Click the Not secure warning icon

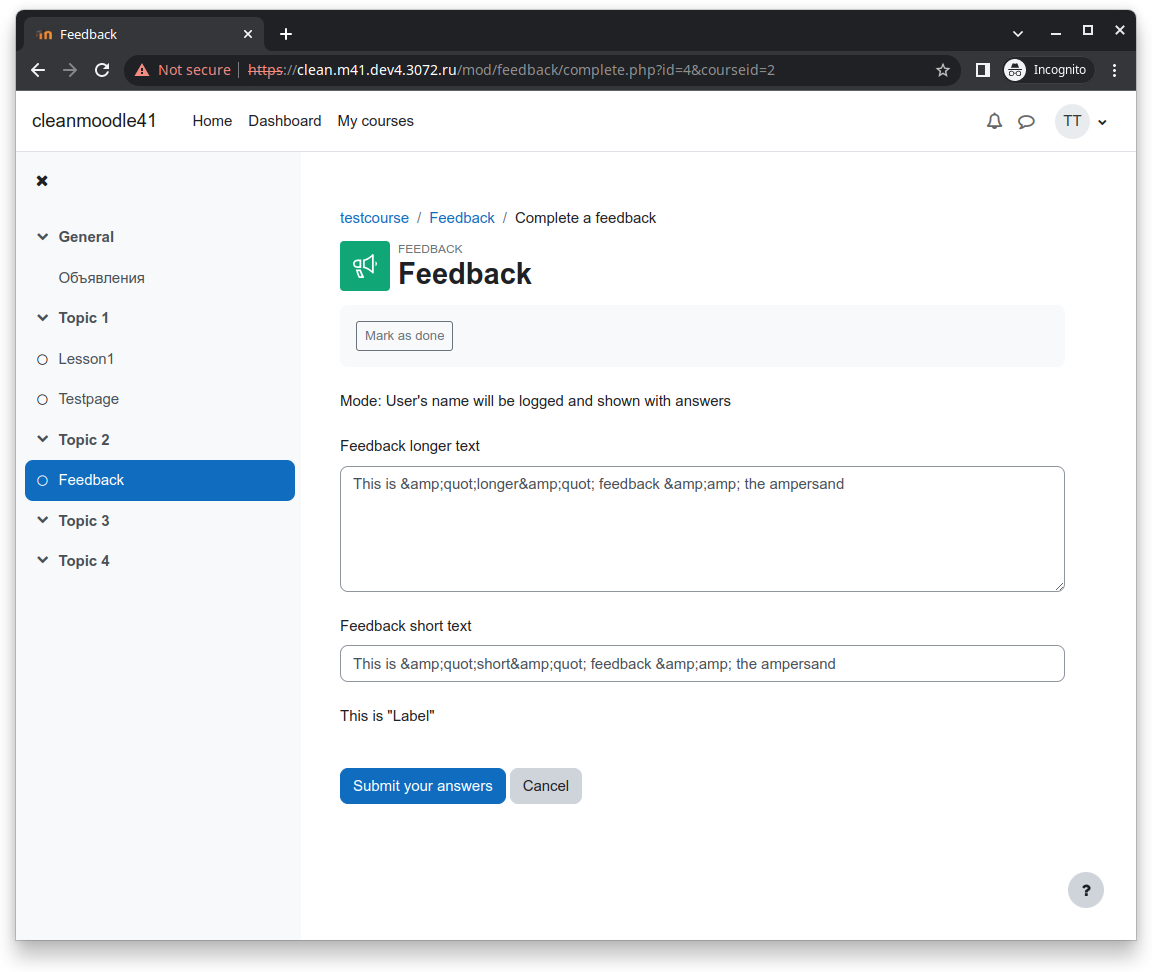click(x=142, y=70)
